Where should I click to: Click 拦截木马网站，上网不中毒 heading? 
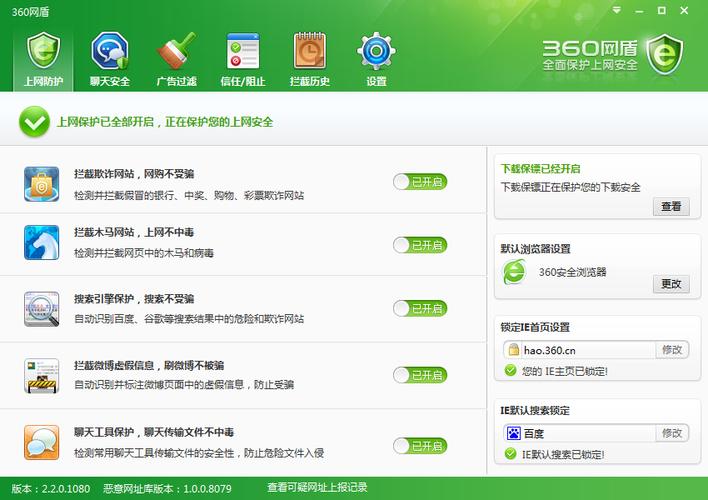point(134,232)
